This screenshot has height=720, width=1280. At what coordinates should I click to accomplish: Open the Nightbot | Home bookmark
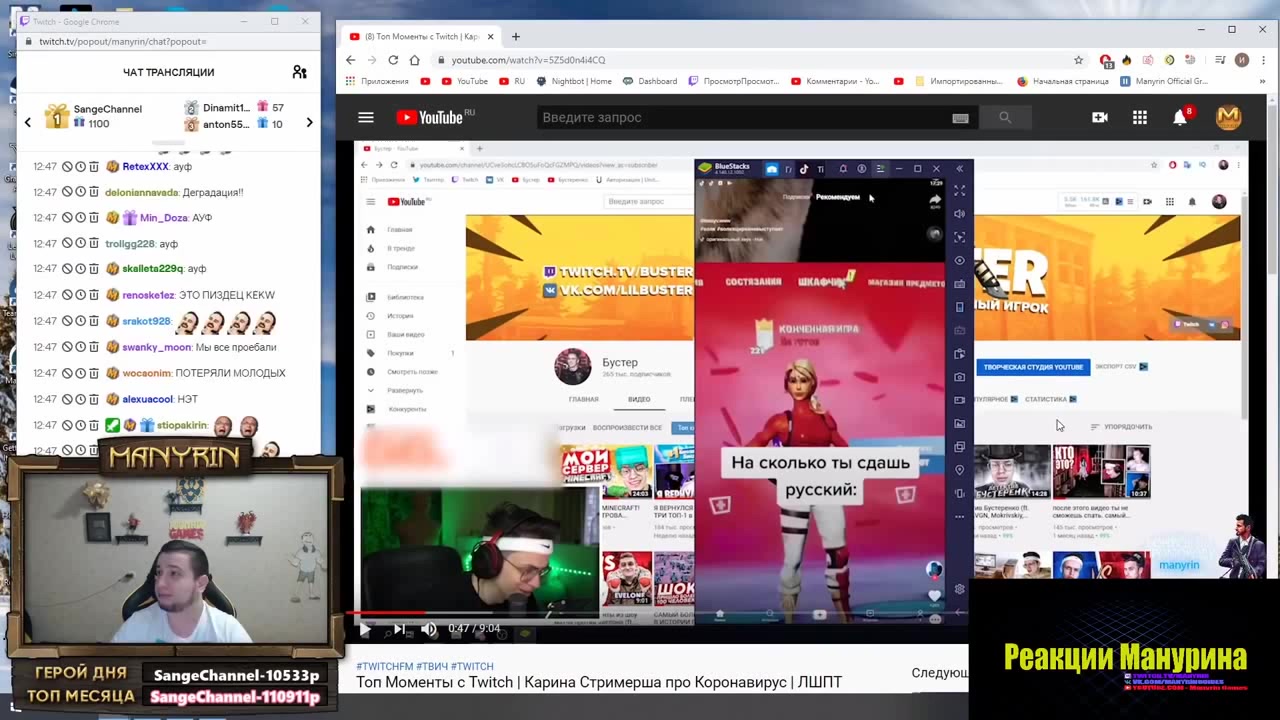pyautogui.click(x=574, y=81)
